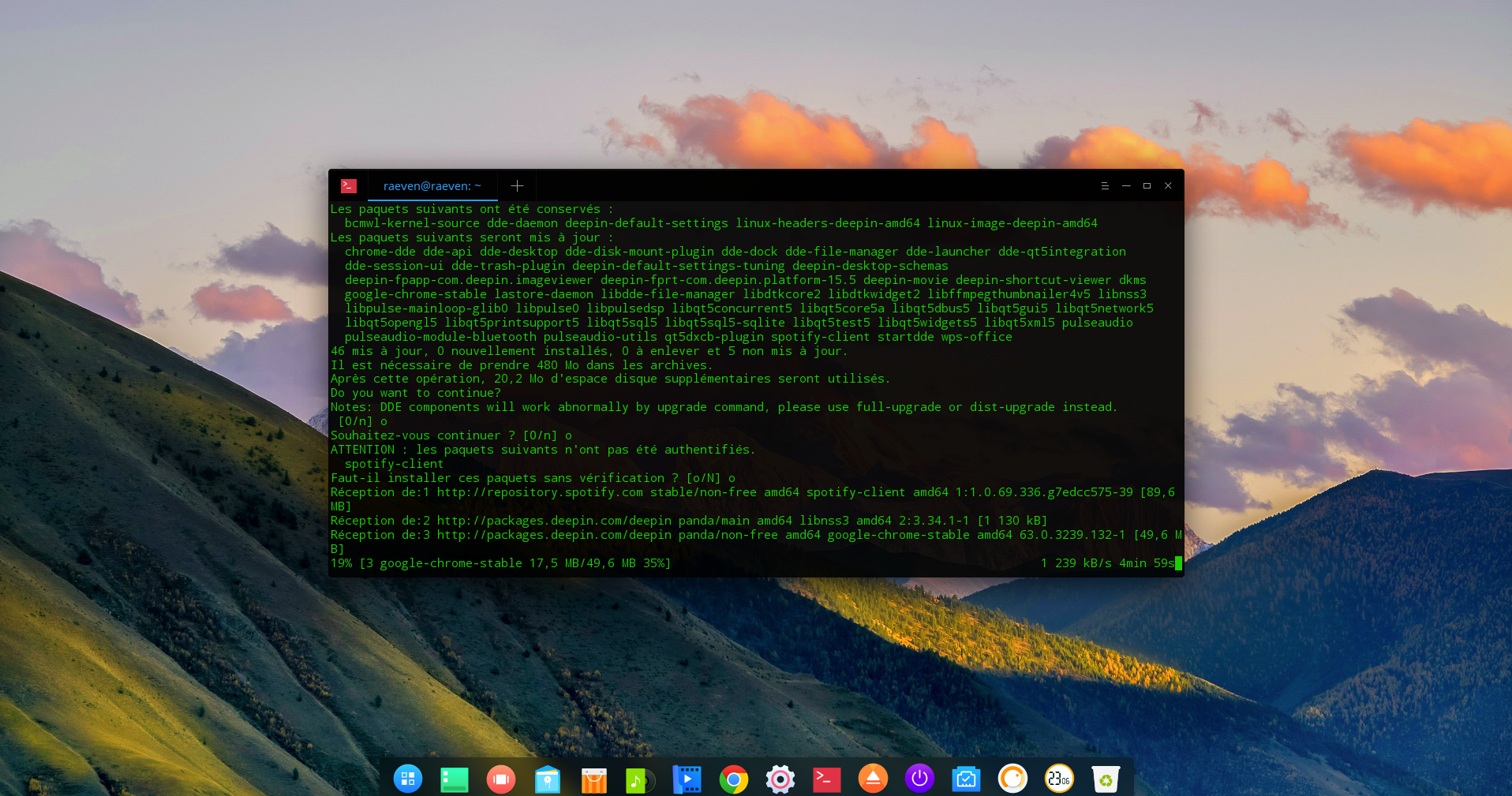This screenshot has width=1512, height=796.
Task: Open Deepin Movie from the dock
Action: [687, 779]
